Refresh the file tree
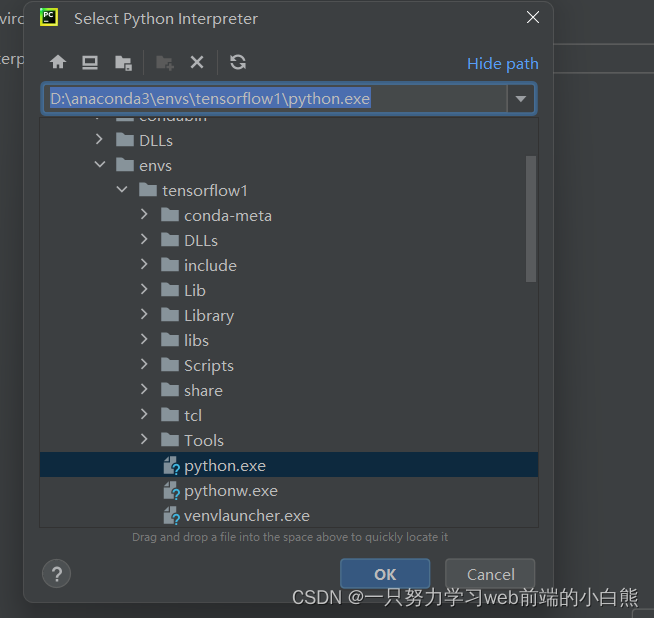 coord(238,63)
